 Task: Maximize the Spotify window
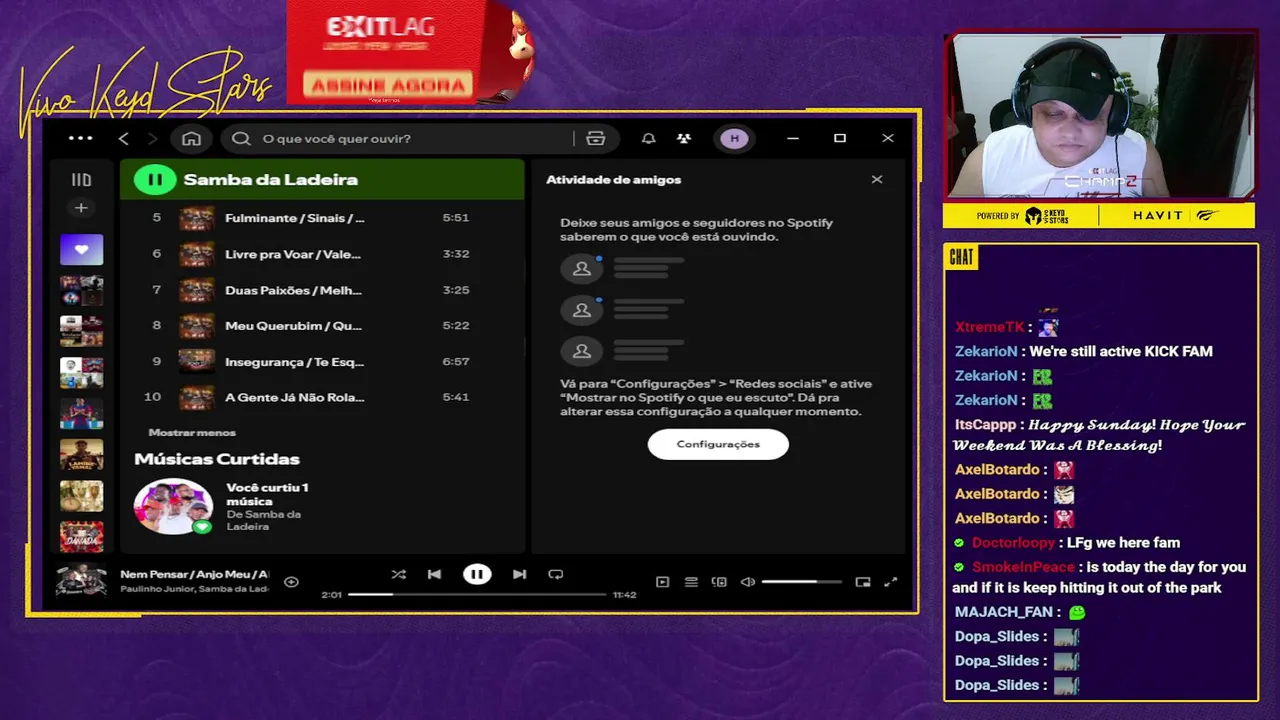coord(840,138)
